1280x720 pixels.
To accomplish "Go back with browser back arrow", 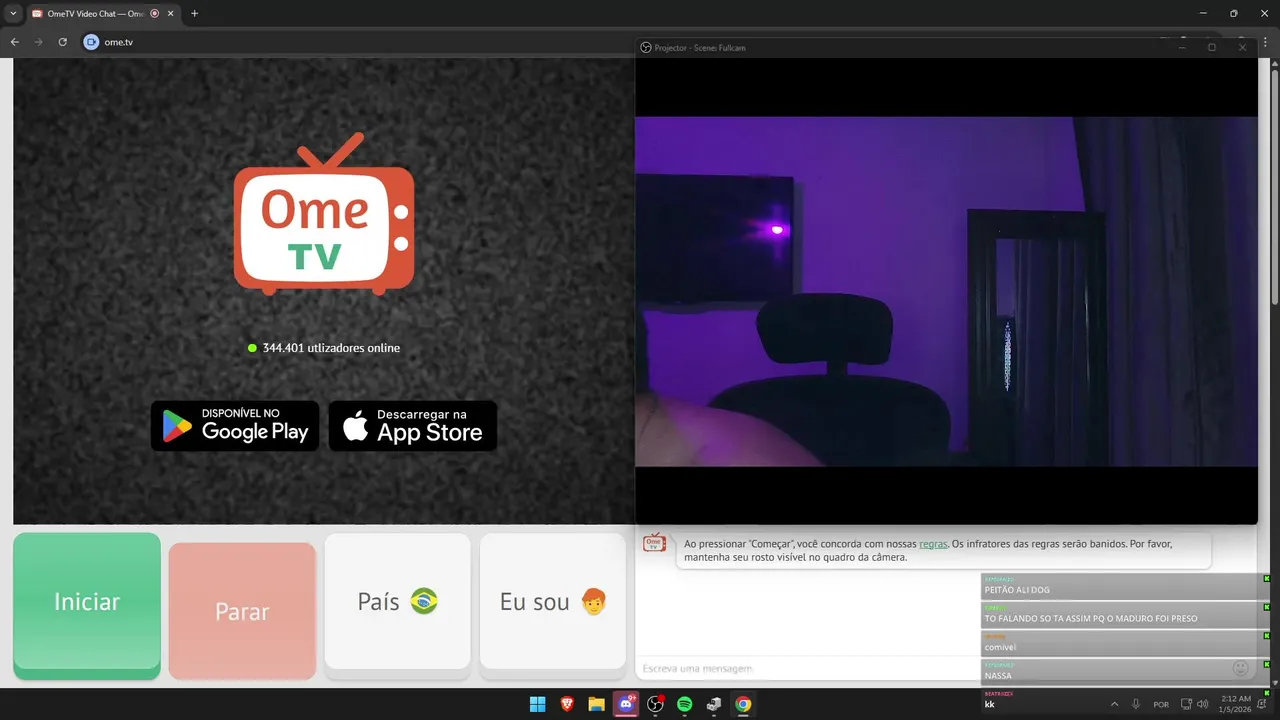I will 14,42.
